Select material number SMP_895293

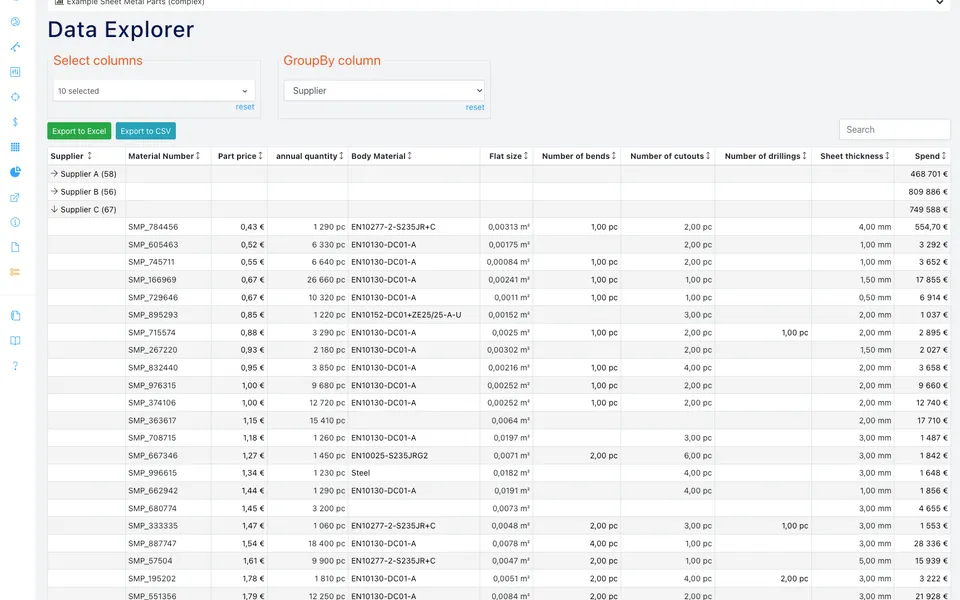[152, 315]
